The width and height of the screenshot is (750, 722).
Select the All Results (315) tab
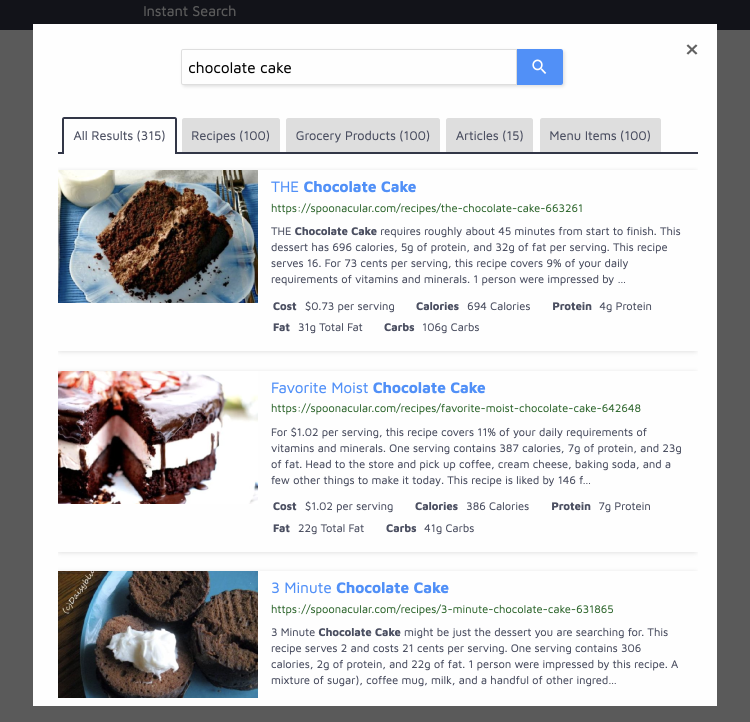119,136
